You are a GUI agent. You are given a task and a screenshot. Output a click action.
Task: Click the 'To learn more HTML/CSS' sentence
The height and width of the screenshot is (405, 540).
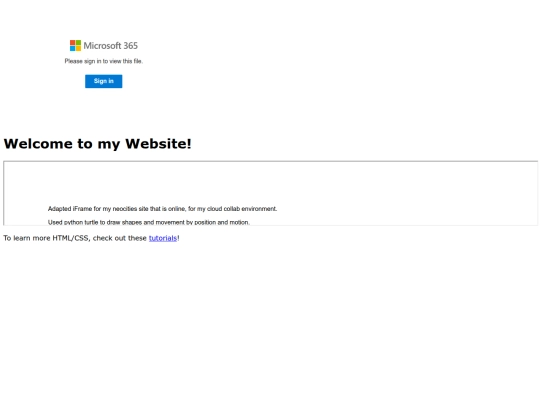pyautogui.click(x=91, y=238)
